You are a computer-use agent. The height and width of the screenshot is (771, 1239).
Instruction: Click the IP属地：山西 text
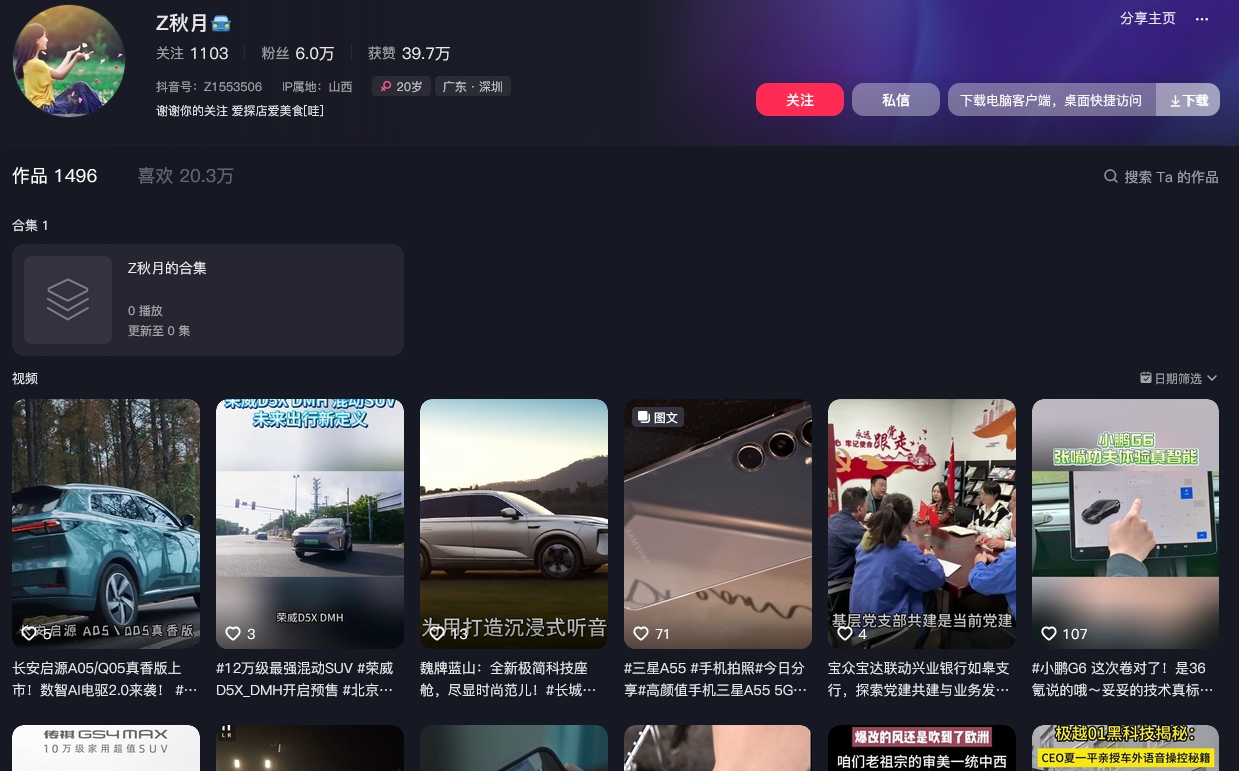317,87
